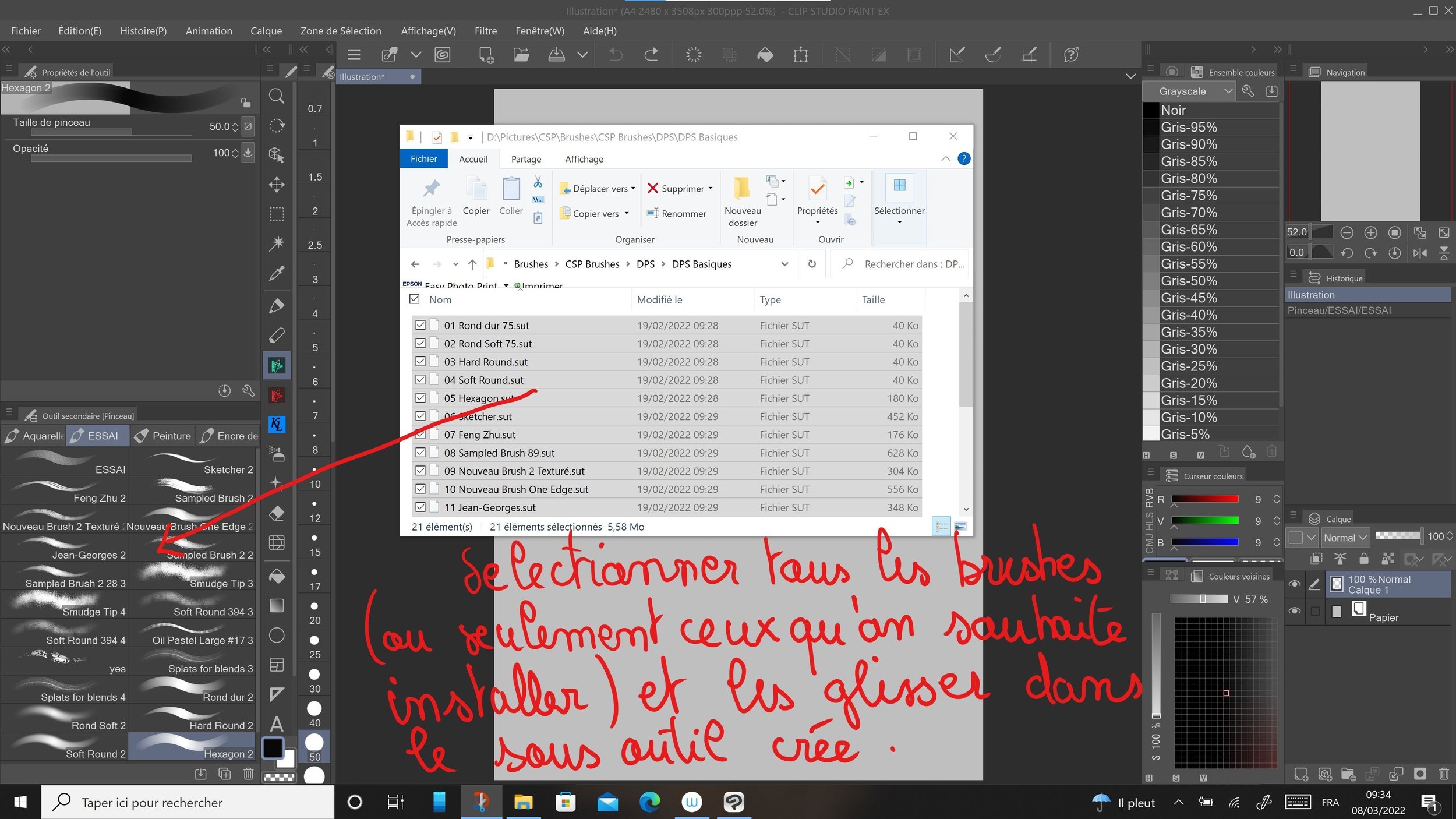Click the zoom in icon in Navigation
The image size is (1456, 819).
point(1370,232)
